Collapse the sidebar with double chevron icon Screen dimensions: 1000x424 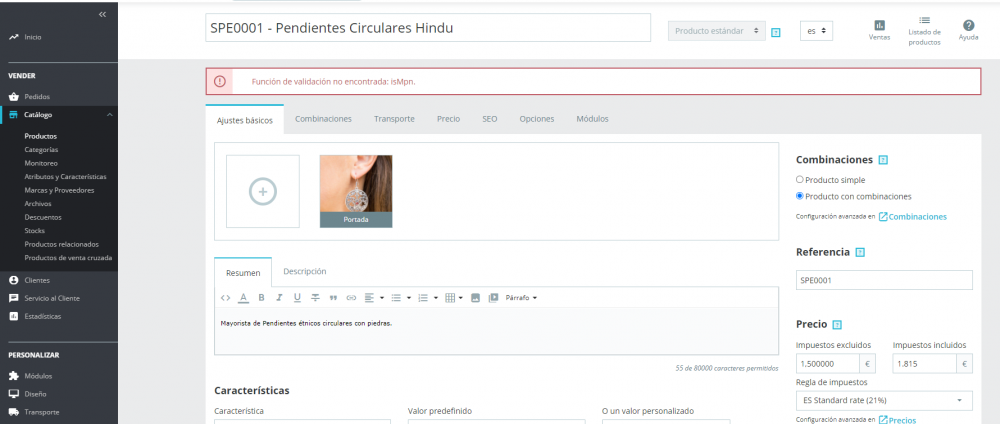point(102,15)
